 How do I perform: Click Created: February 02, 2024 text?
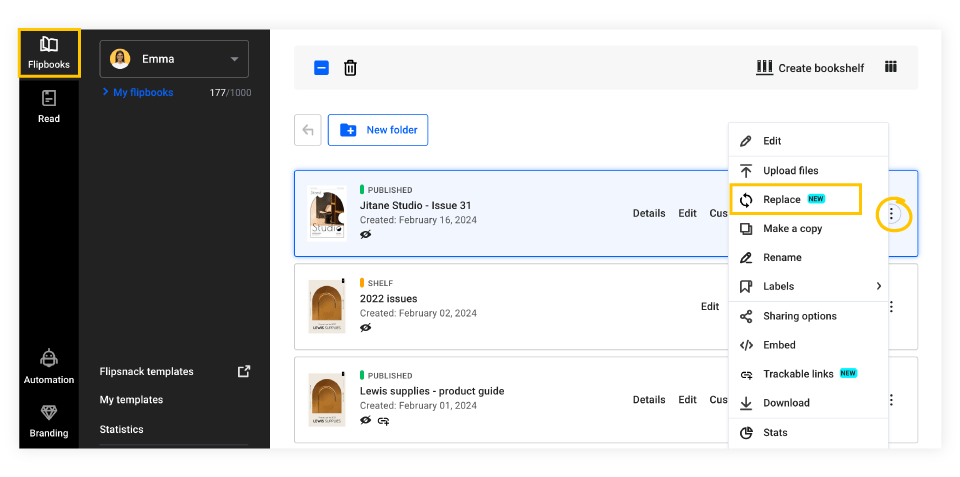pos(418,313)
